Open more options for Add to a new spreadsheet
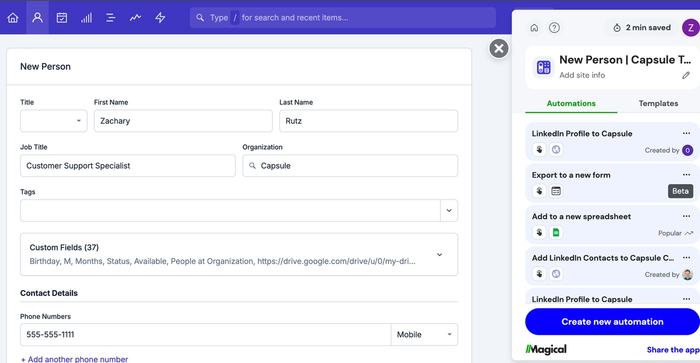This screenshot has height=363, width=700. [x=686, y=217]
